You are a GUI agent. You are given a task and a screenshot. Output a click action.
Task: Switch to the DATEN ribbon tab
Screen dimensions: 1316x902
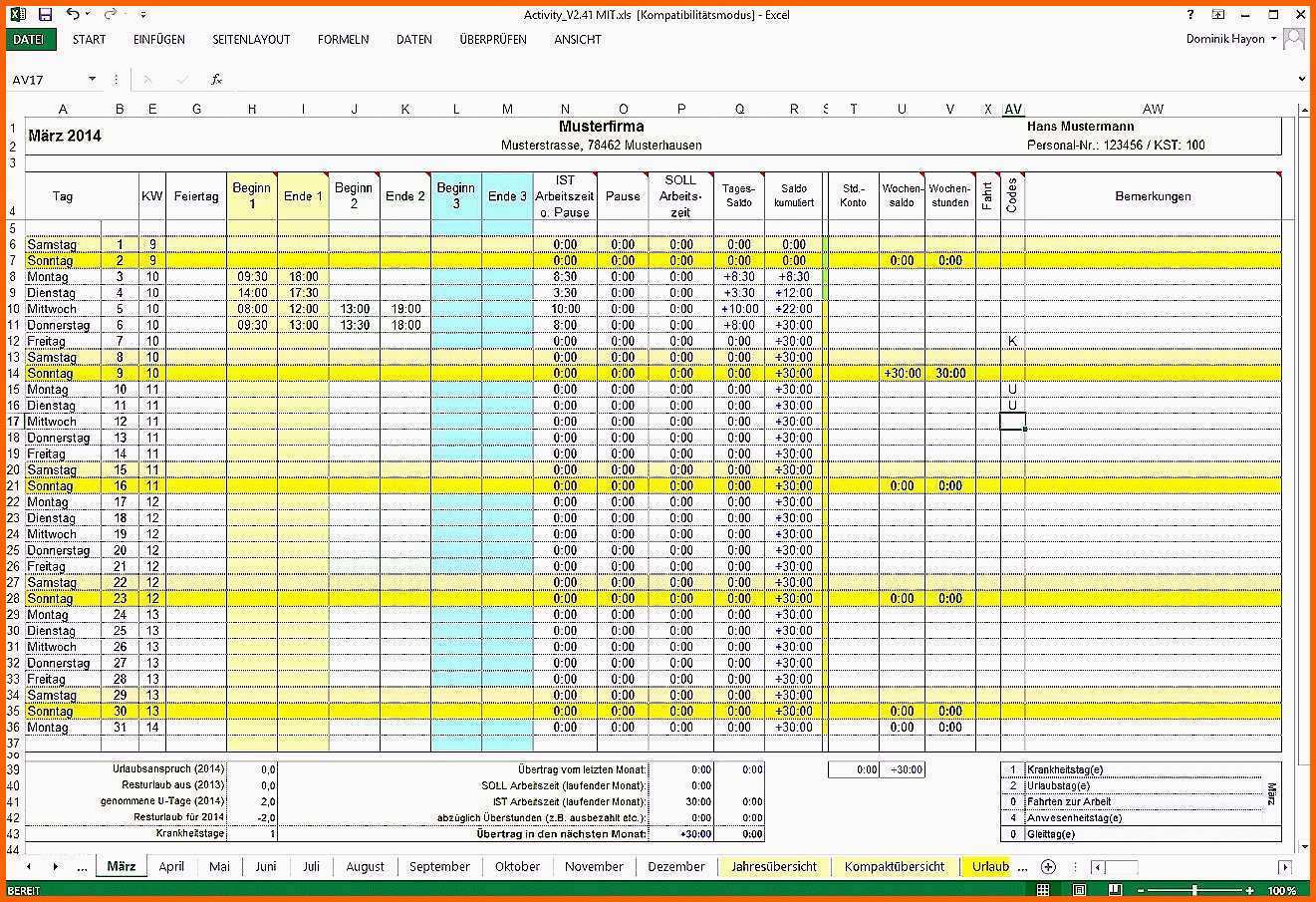tap(414, 40)
